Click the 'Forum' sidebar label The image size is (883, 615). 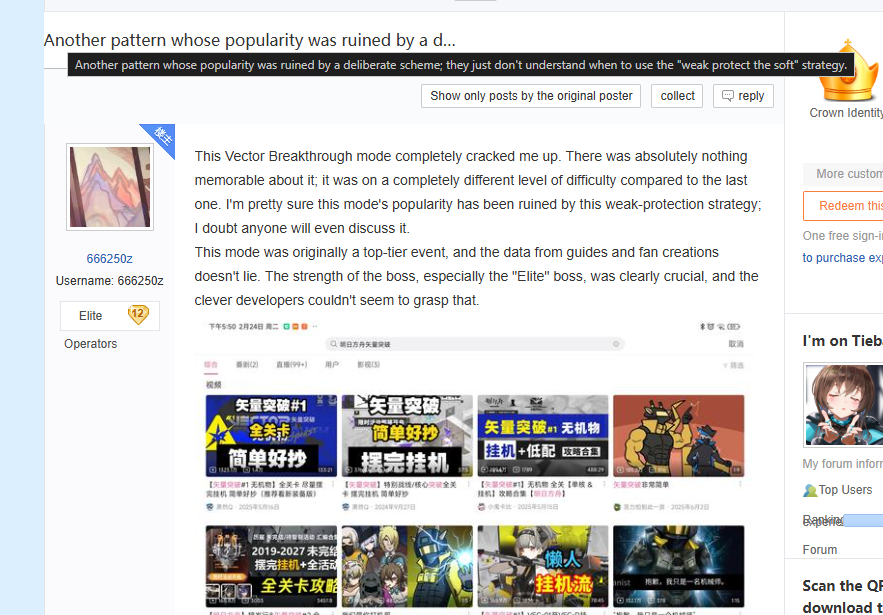tap(820, 549)
